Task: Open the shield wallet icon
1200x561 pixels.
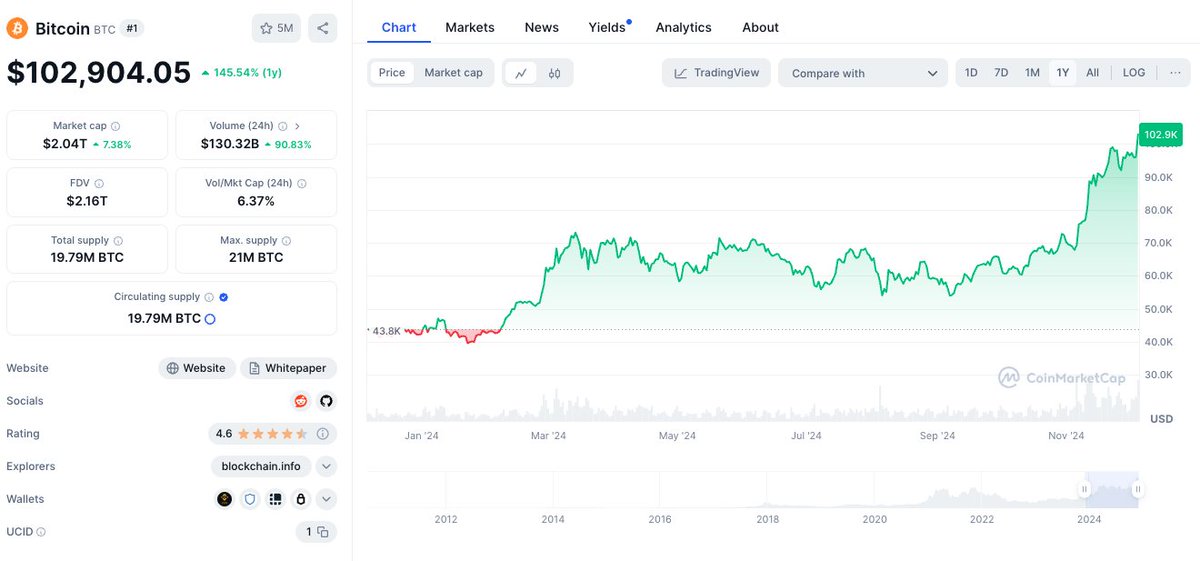Action: click(250, 499)
